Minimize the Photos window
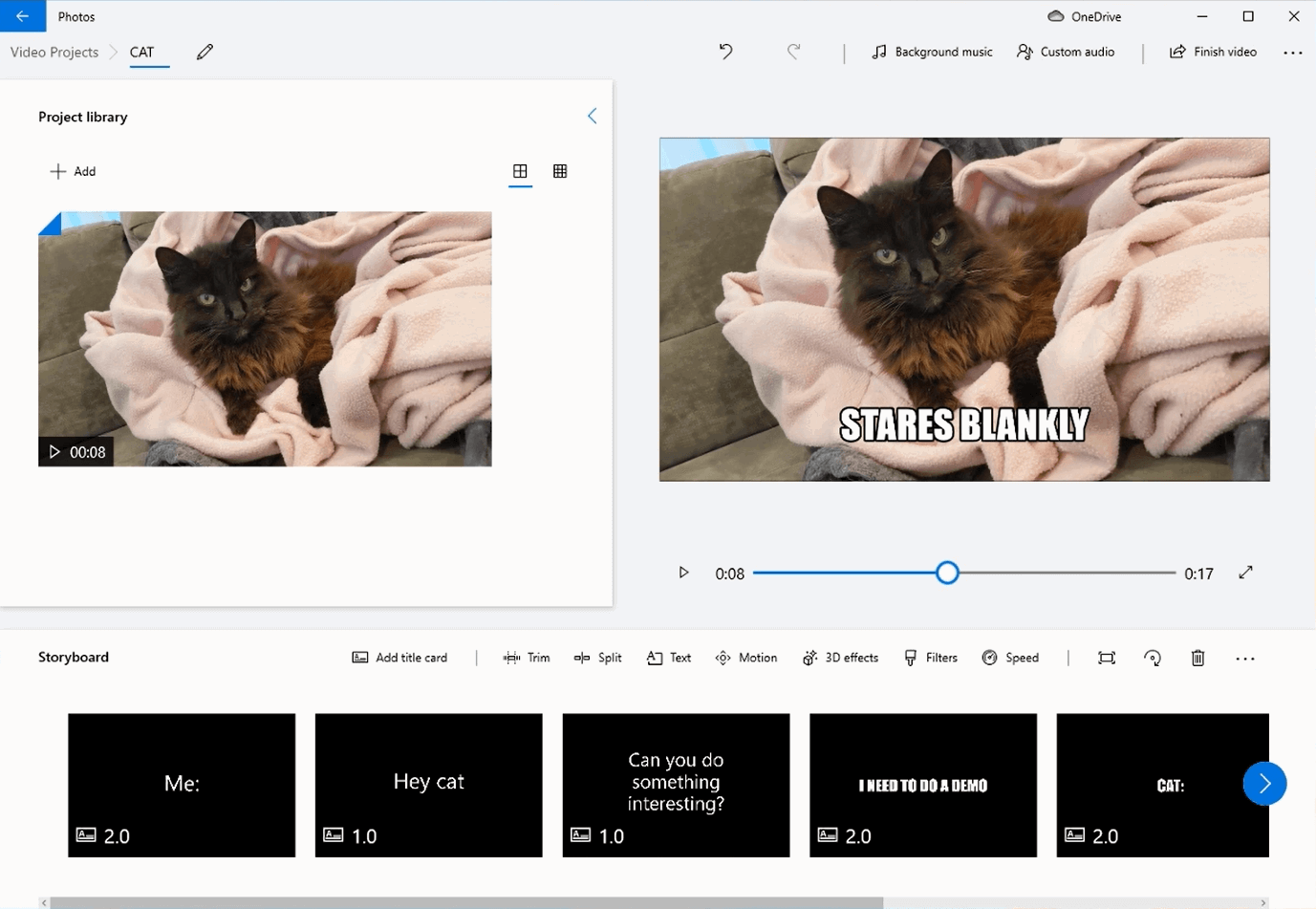 pos(1202,16)
